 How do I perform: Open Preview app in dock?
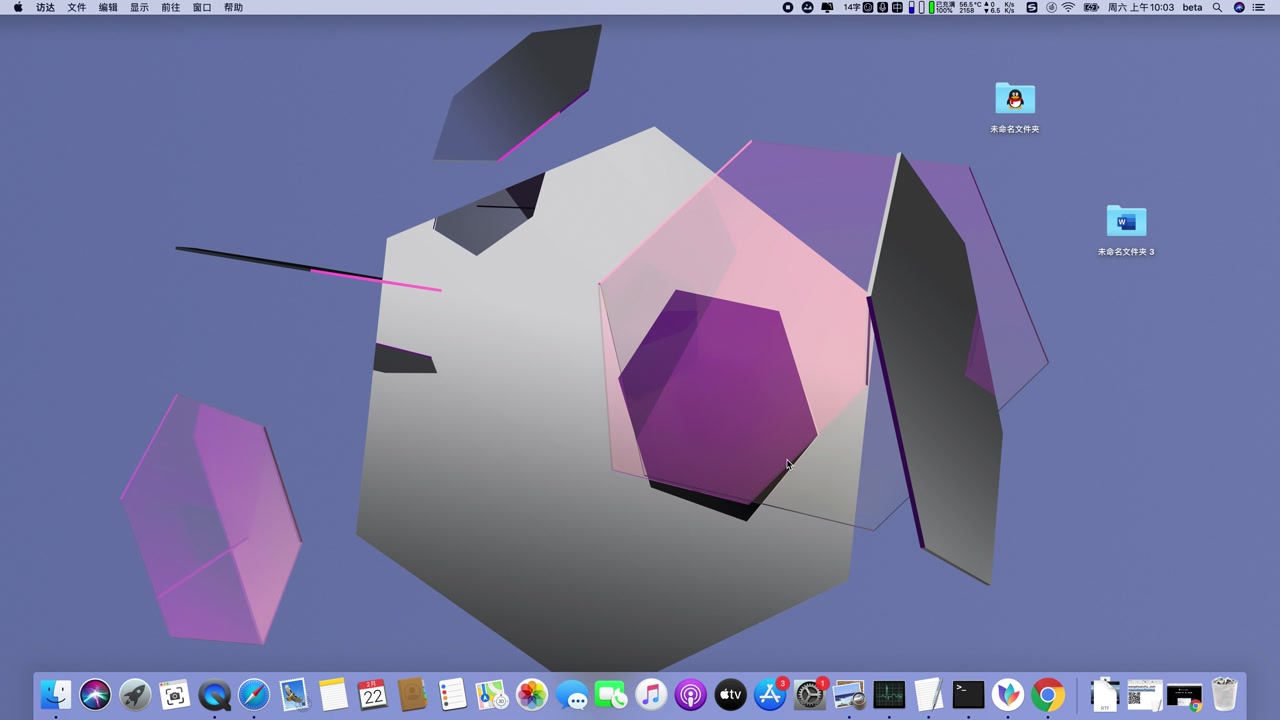click(x=849, y=694)
